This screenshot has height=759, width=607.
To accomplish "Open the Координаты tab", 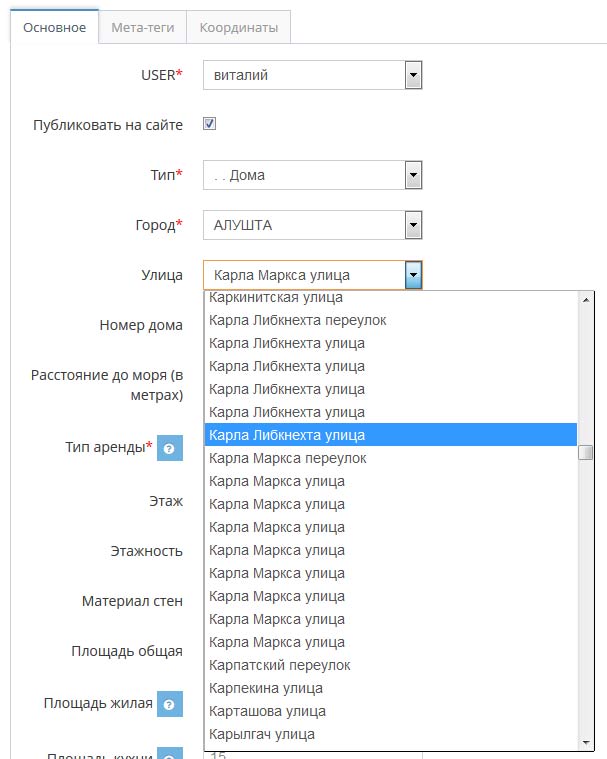I will [x=239, y=28].
